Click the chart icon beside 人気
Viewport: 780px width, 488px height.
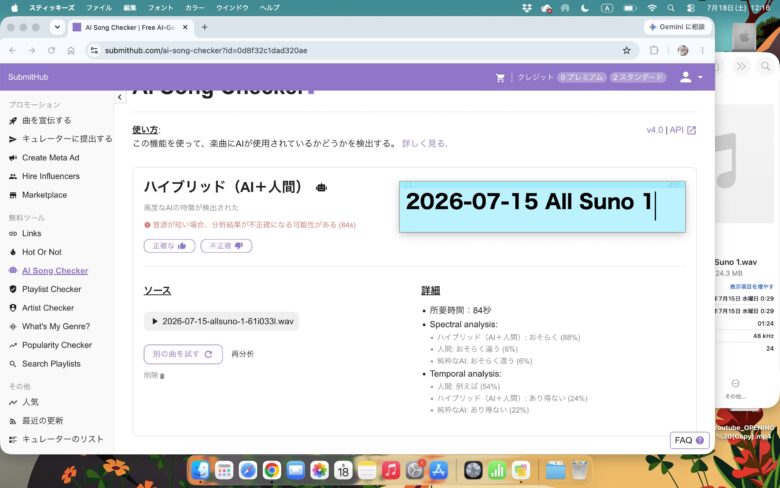(13, 402)
